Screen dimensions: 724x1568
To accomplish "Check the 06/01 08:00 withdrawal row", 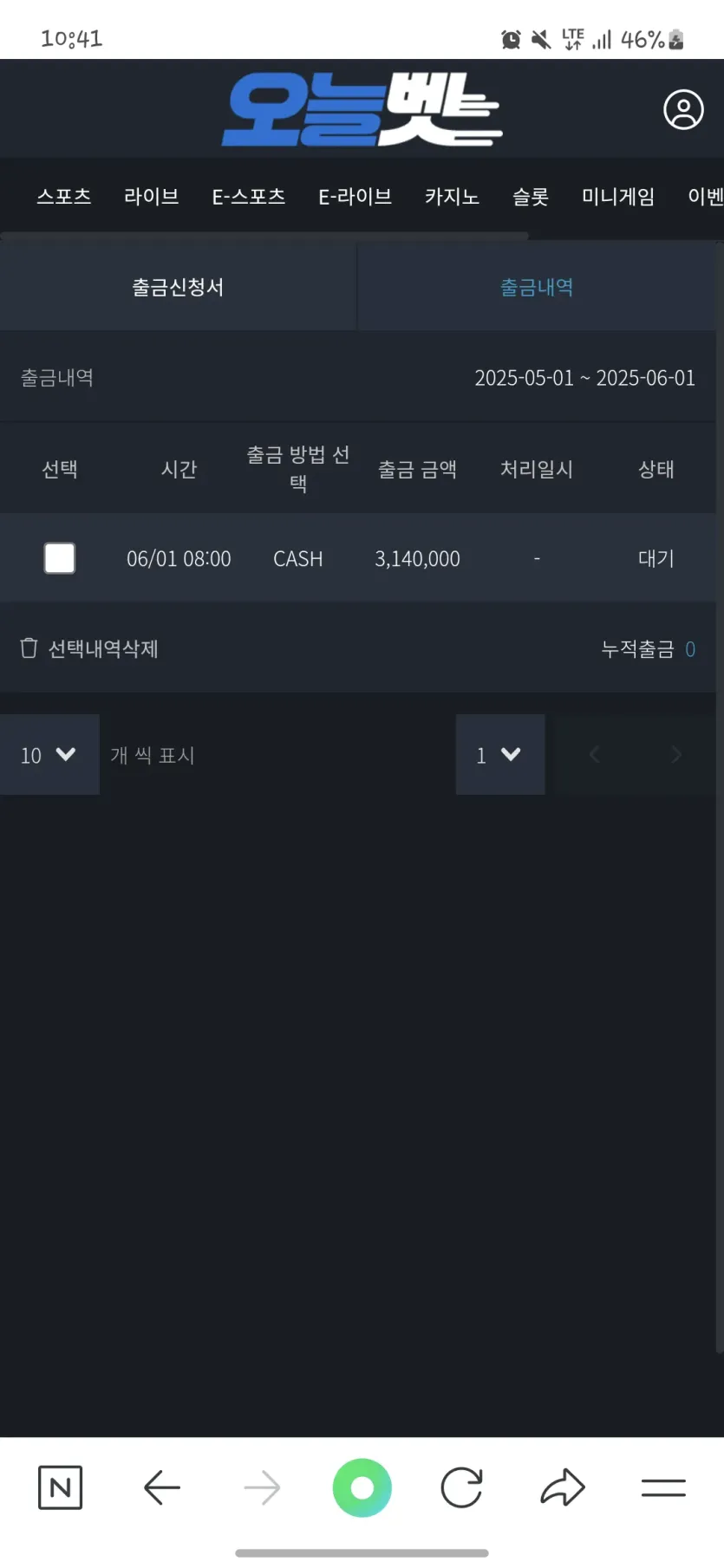I will [x=60, y=558].
